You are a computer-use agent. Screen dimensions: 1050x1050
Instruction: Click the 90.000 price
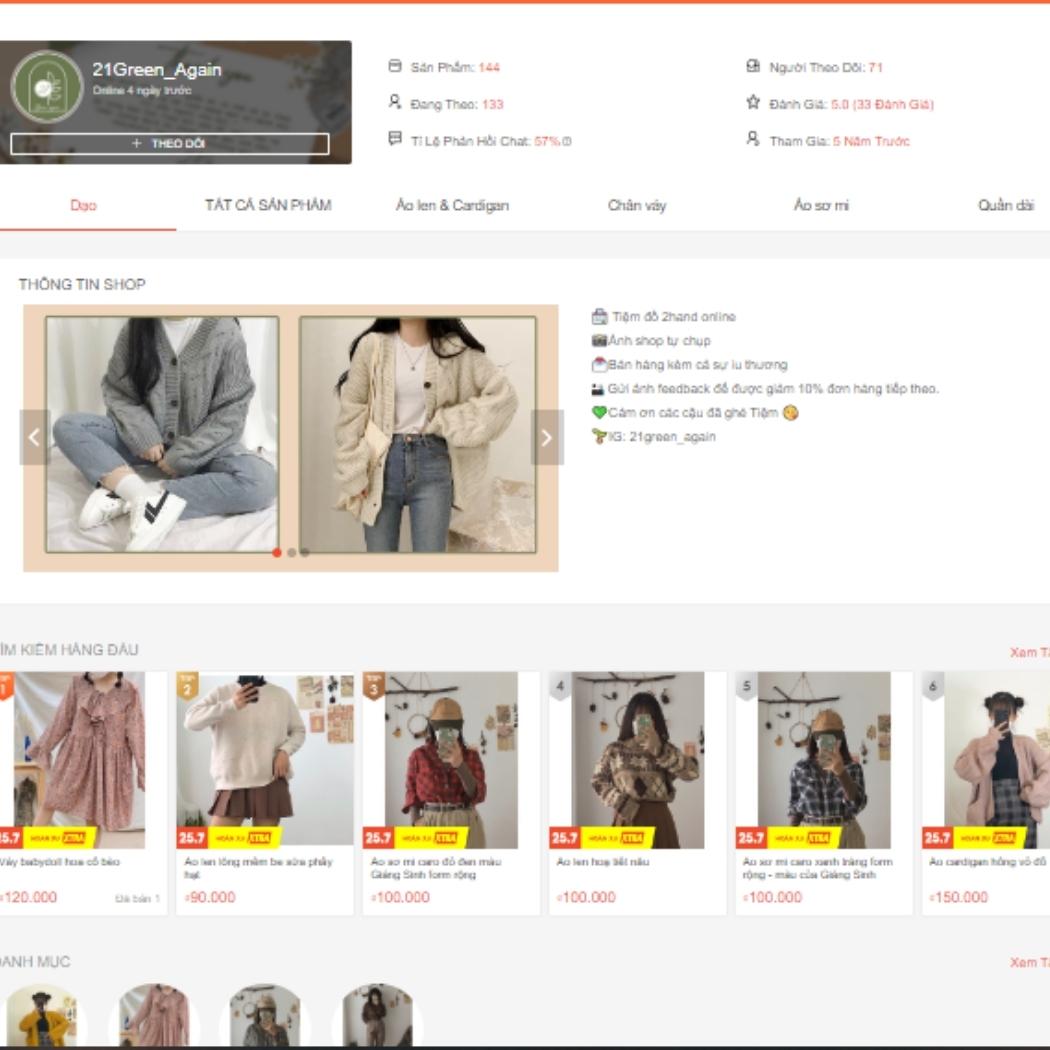point(210,897)
